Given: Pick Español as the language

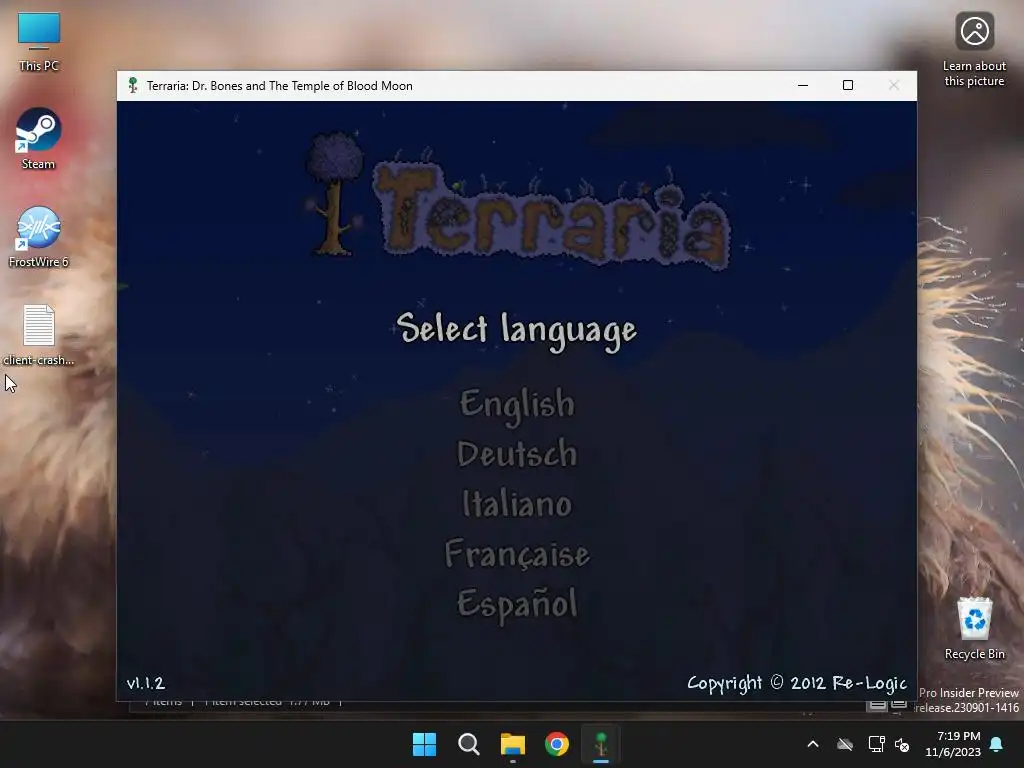Looking at the screenshot, I should point(517,603).
